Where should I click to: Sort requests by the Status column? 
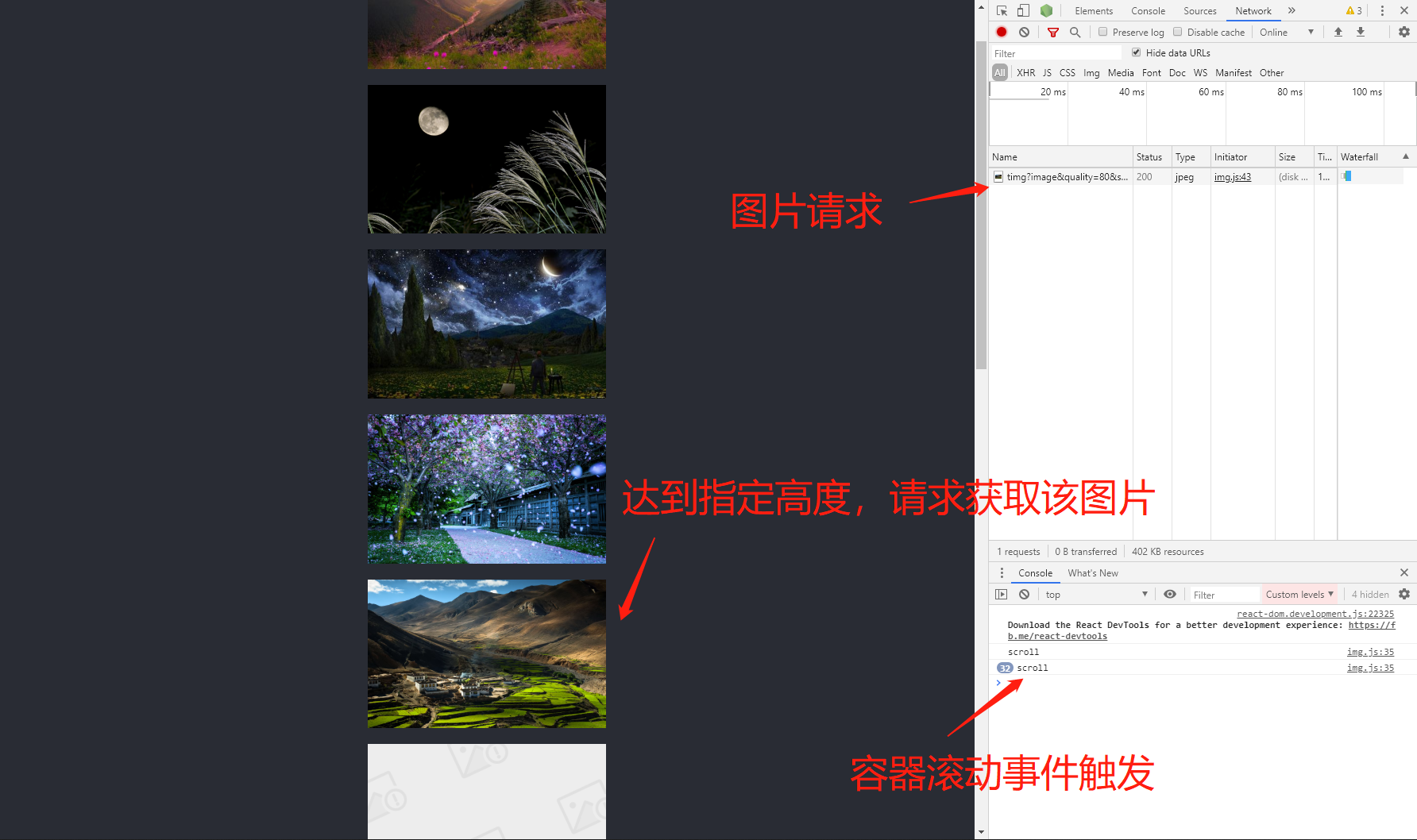click(x=1153, y=157)
